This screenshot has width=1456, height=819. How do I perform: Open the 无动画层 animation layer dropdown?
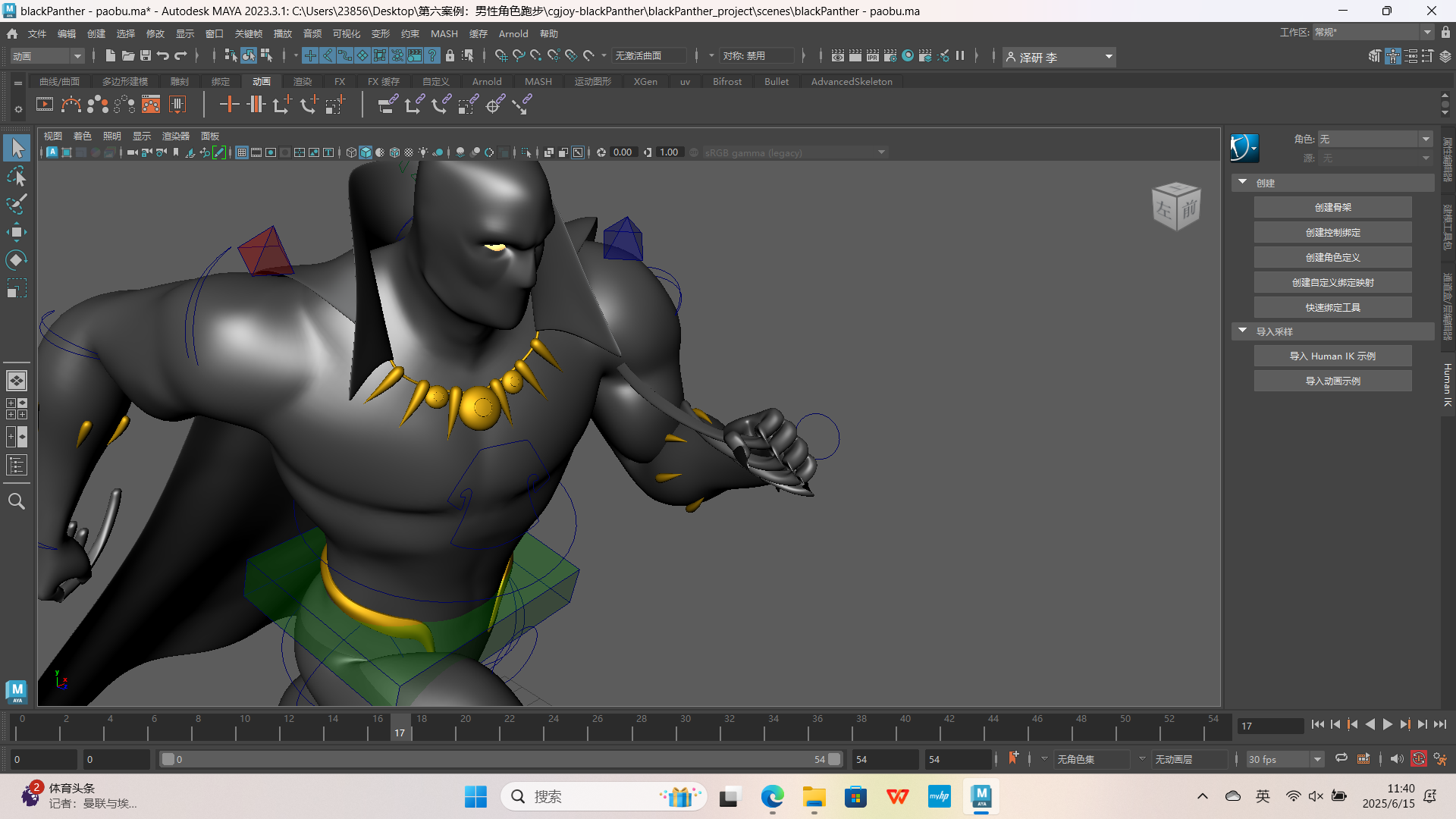[1190, 759]
